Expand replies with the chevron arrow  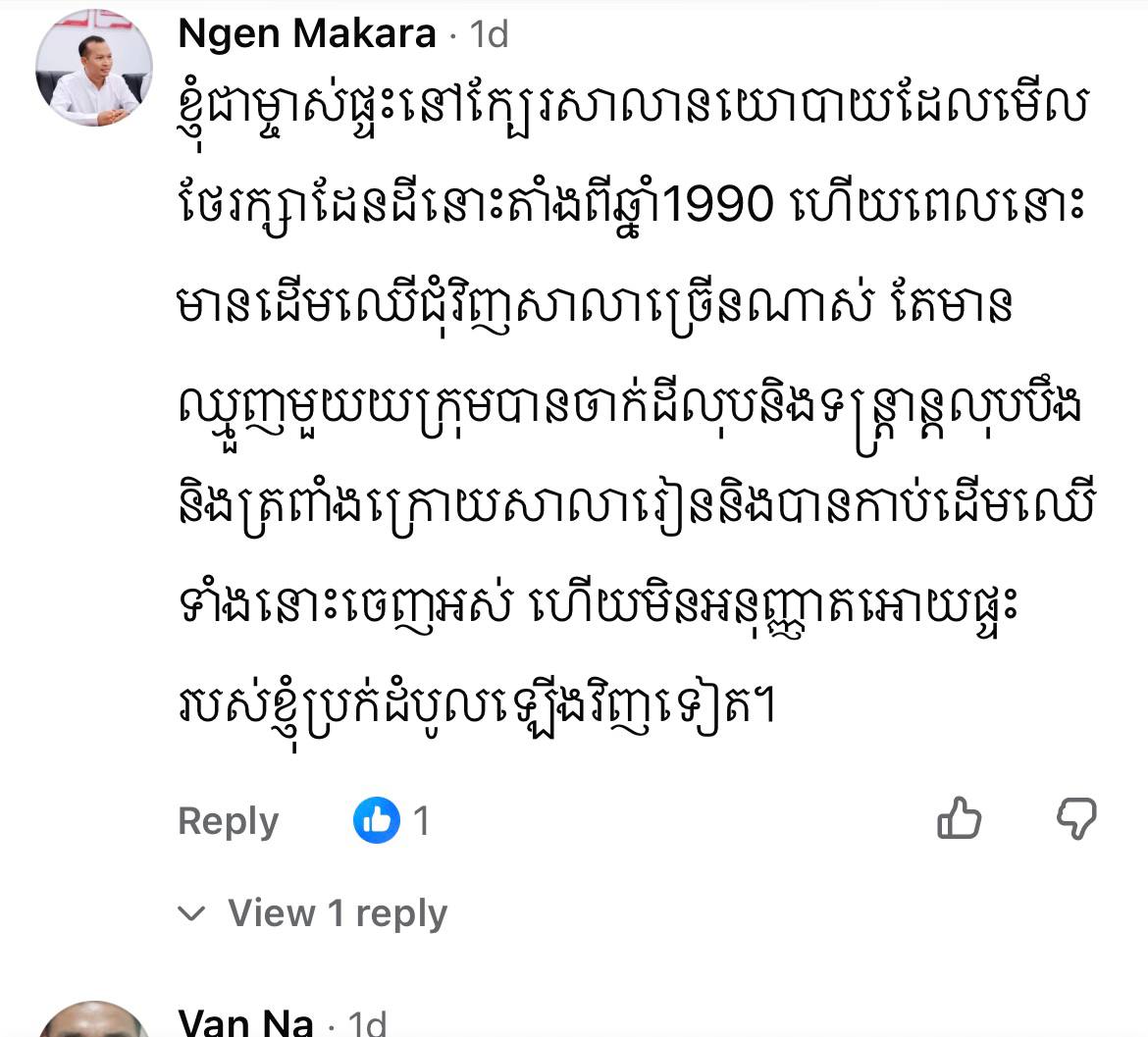click(x=191, y=913)
